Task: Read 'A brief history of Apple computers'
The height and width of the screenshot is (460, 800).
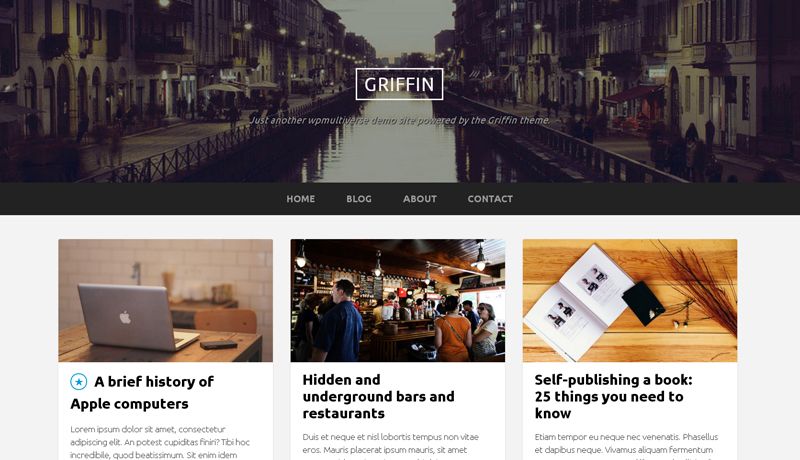Action: point(142,393)
